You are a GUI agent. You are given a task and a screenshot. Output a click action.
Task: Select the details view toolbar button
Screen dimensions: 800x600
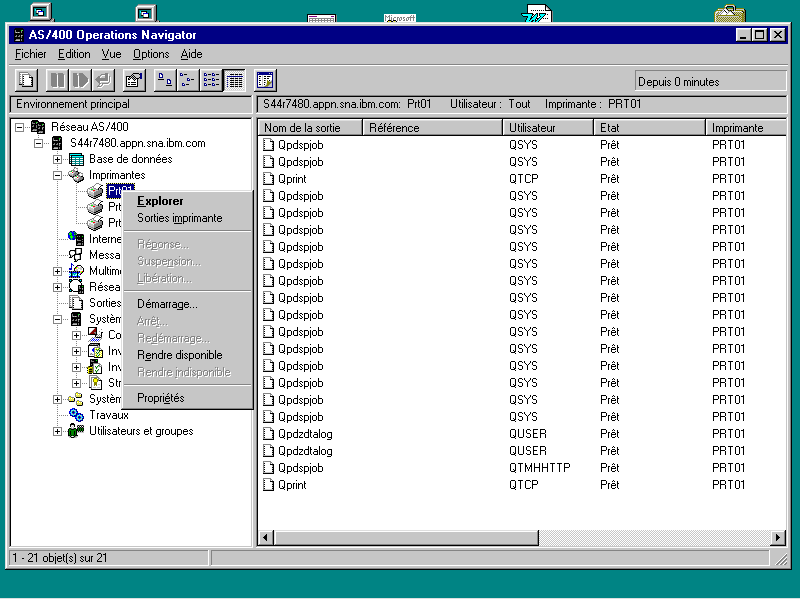[235, 80]
